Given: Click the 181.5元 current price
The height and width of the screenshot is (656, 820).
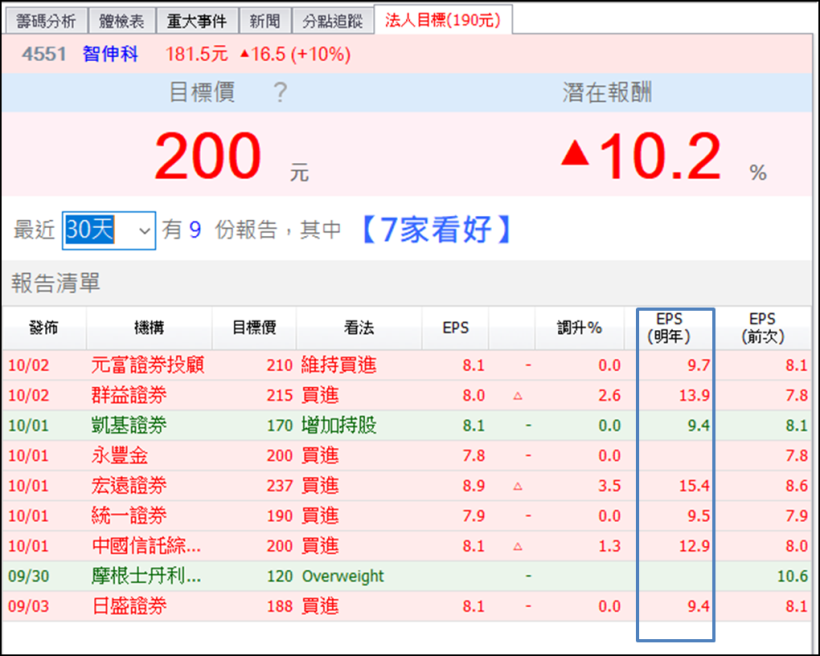Looking at the screenshot, I should coord(197,54).
